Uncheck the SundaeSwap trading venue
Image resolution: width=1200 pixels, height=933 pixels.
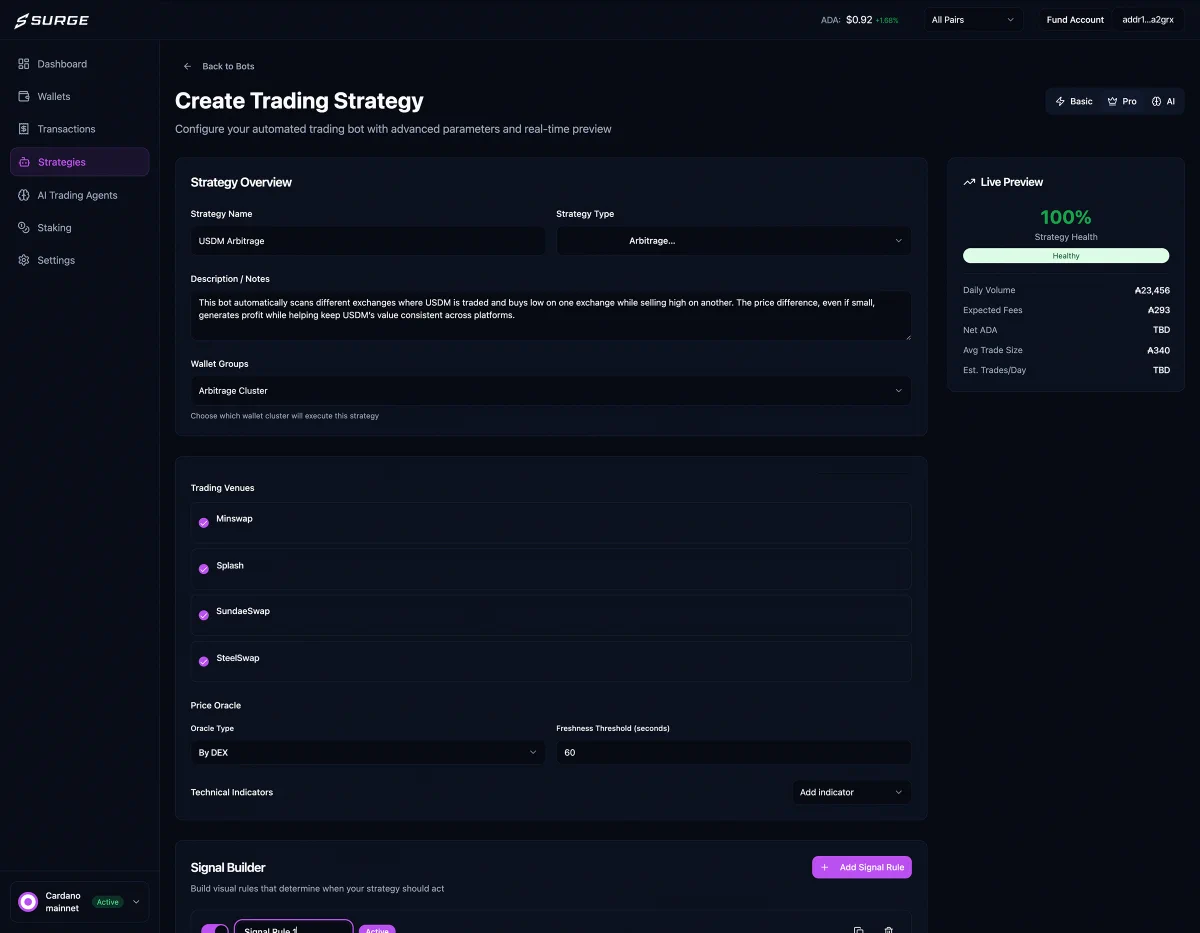[x=204, y=615]
